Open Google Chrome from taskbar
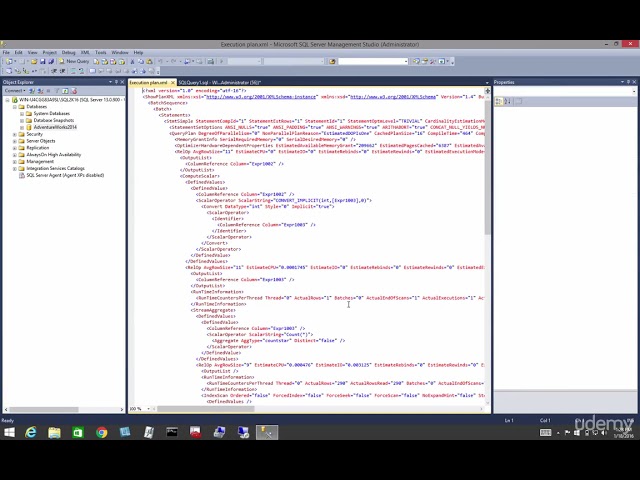 coord(102,432)
